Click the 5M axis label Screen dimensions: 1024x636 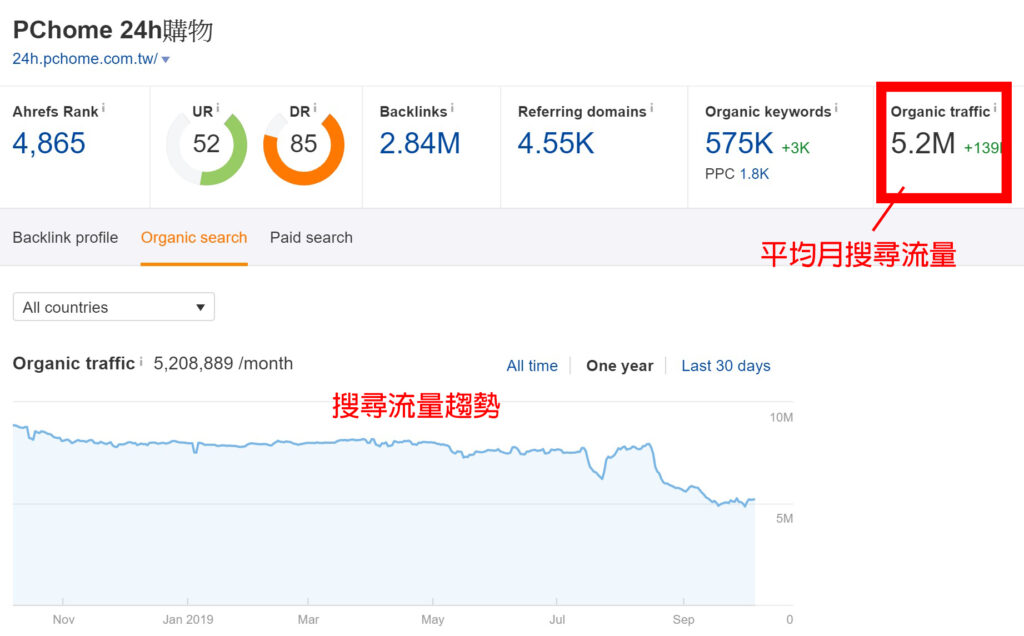[x=784, y=518]
